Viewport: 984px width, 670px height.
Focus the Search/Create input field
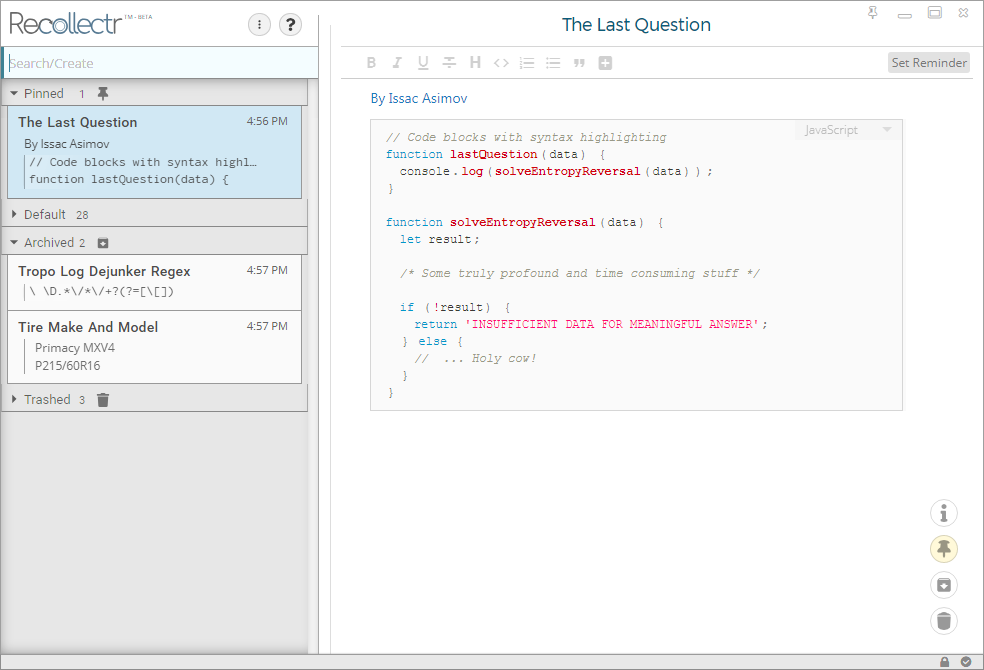161,63
